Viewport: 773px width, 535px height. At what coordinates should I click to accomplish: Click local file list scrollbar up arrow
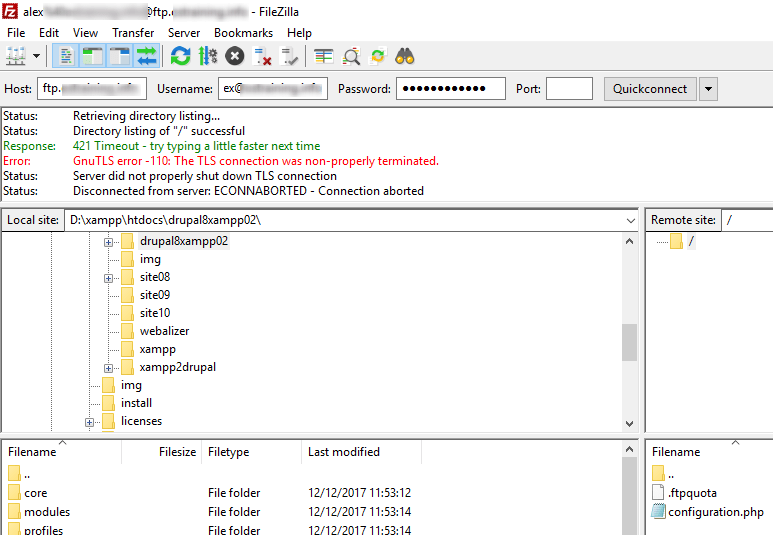click(630, 449)
